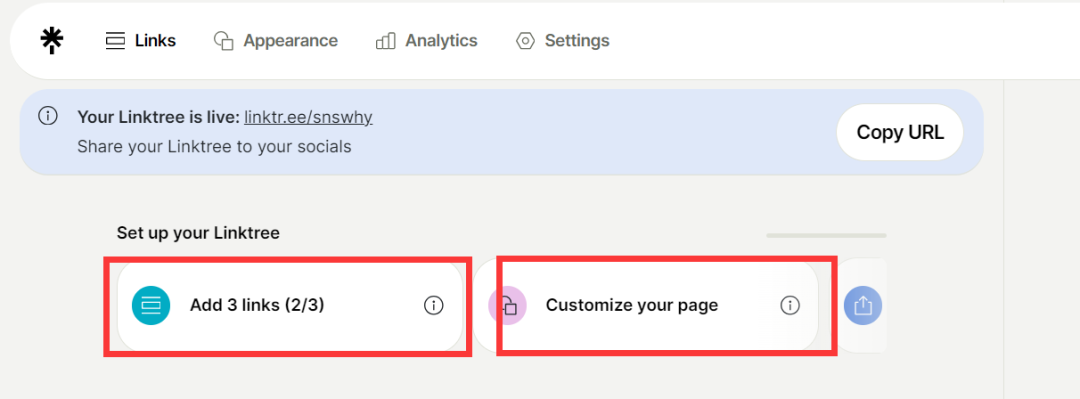Open the Analytics tab
Viewport: 1080px width, 399px height.
[x=426, y=41]
